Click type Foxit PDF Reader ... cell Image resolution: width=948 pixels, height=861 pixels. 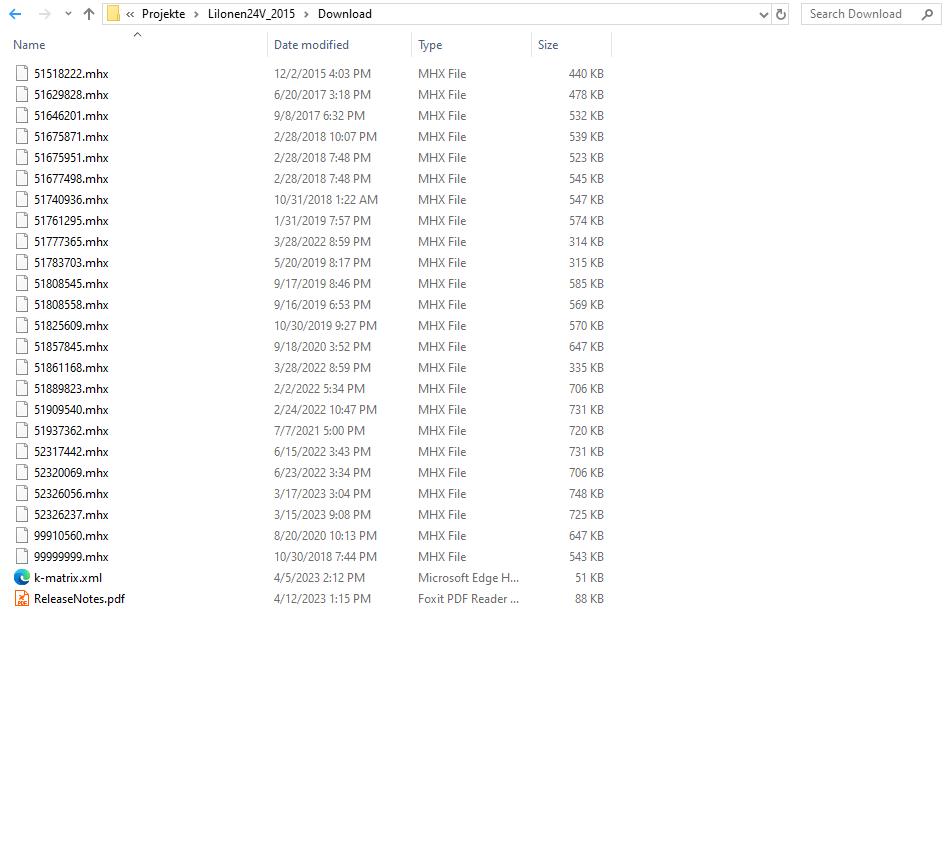pyautogui.click(x=469, y=599)
